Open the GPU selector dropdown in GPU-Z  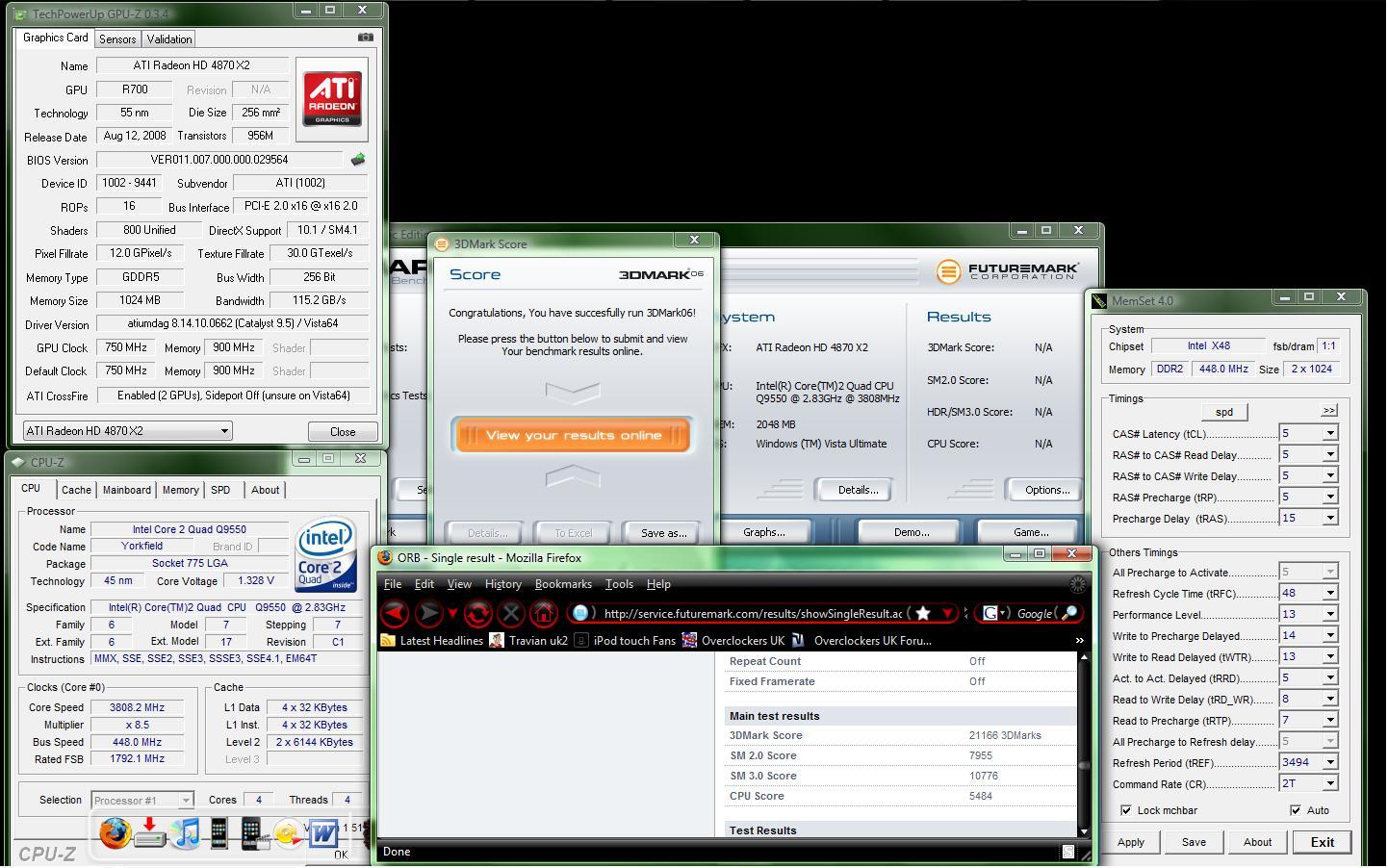[x=127, y=431]
